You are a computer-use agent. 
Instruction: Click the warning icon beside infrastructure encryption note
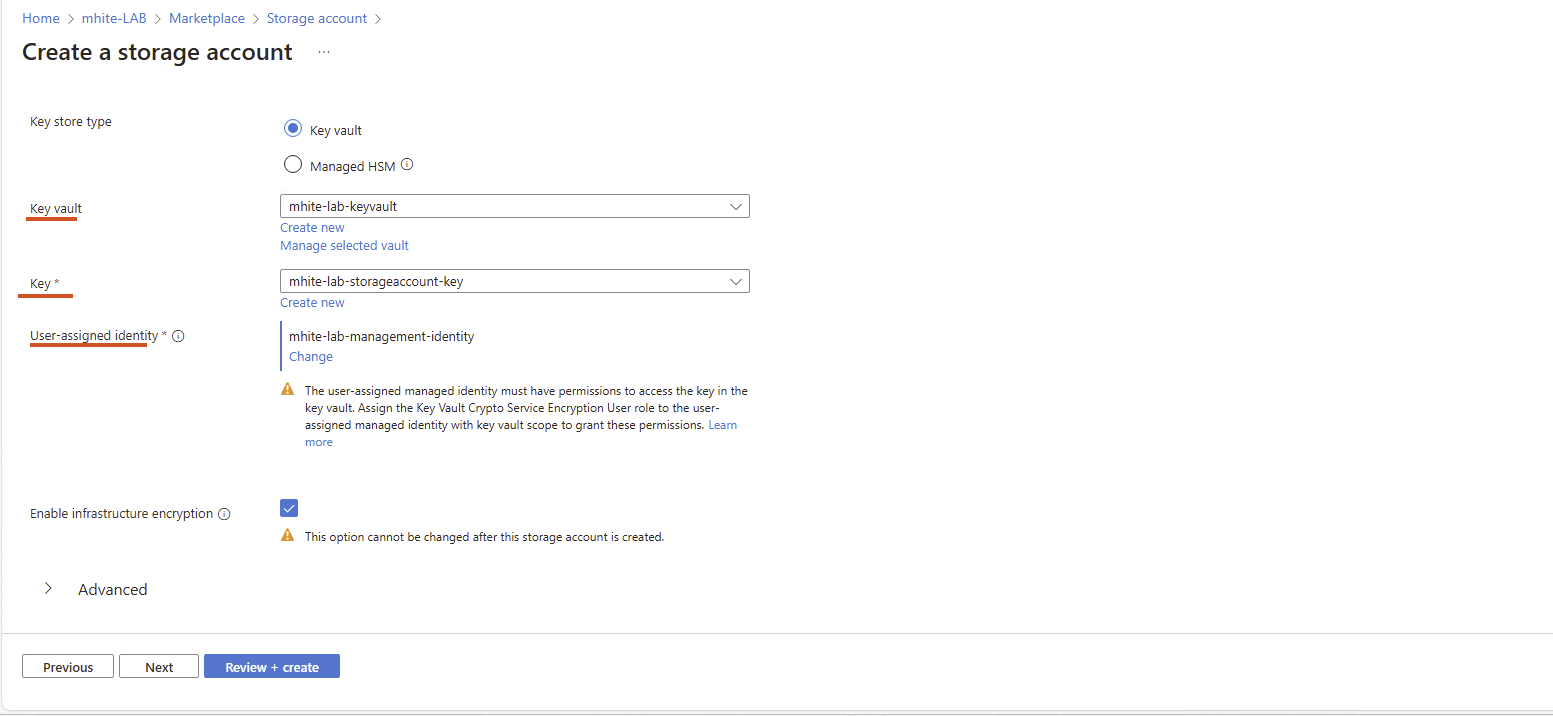click(x=288, y=536)
